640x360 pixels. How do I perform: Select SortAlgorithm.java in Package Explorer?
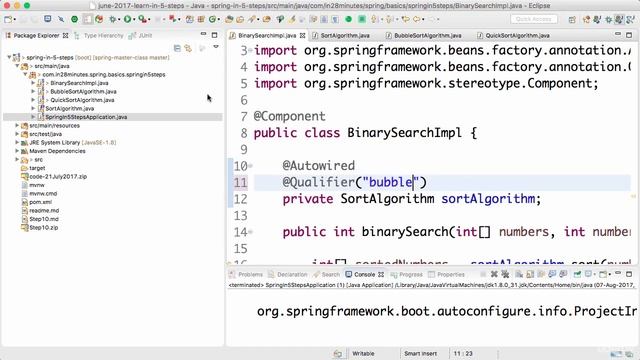tap(69, 109)
